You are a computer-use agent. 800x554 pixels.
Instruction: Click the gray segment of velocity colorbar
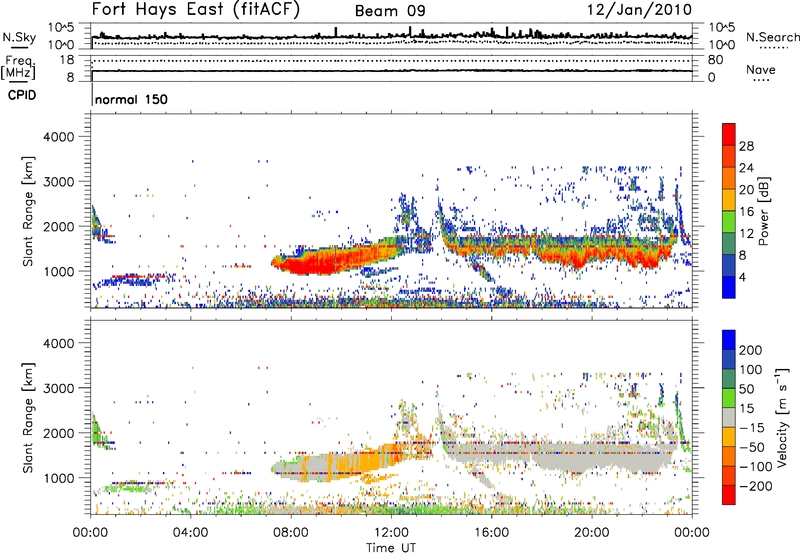pos(729,417)
